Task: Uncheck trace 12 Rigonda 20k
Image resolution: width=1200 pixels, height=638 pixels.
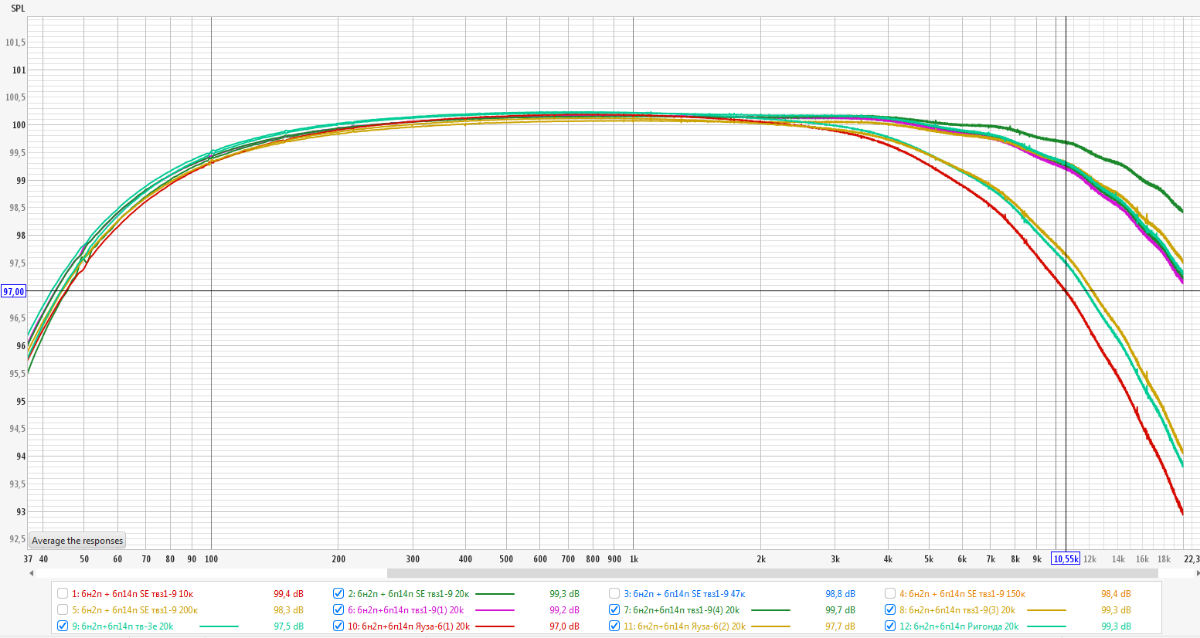Action: pyautogui.click(x=891, y=626)
